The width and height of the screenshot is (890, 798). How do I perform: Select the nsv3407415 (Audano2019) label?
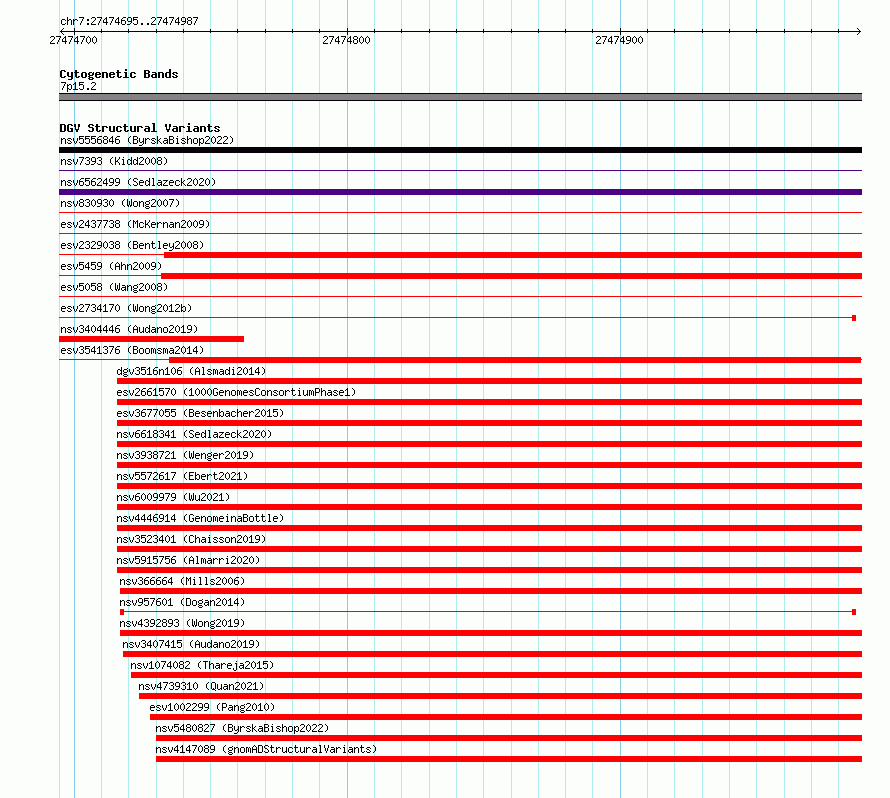tap(191, 644)
